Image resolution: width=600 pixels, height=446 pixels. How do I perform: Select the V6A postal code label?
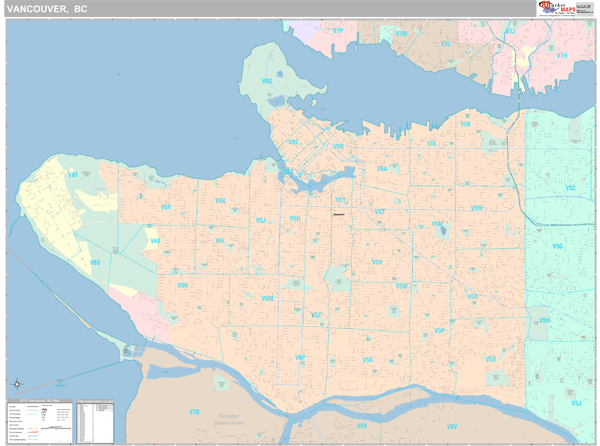381,169
